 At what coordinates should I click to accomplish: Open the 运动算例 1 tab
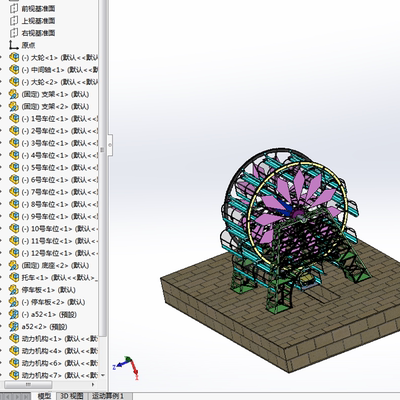(108, 396)
